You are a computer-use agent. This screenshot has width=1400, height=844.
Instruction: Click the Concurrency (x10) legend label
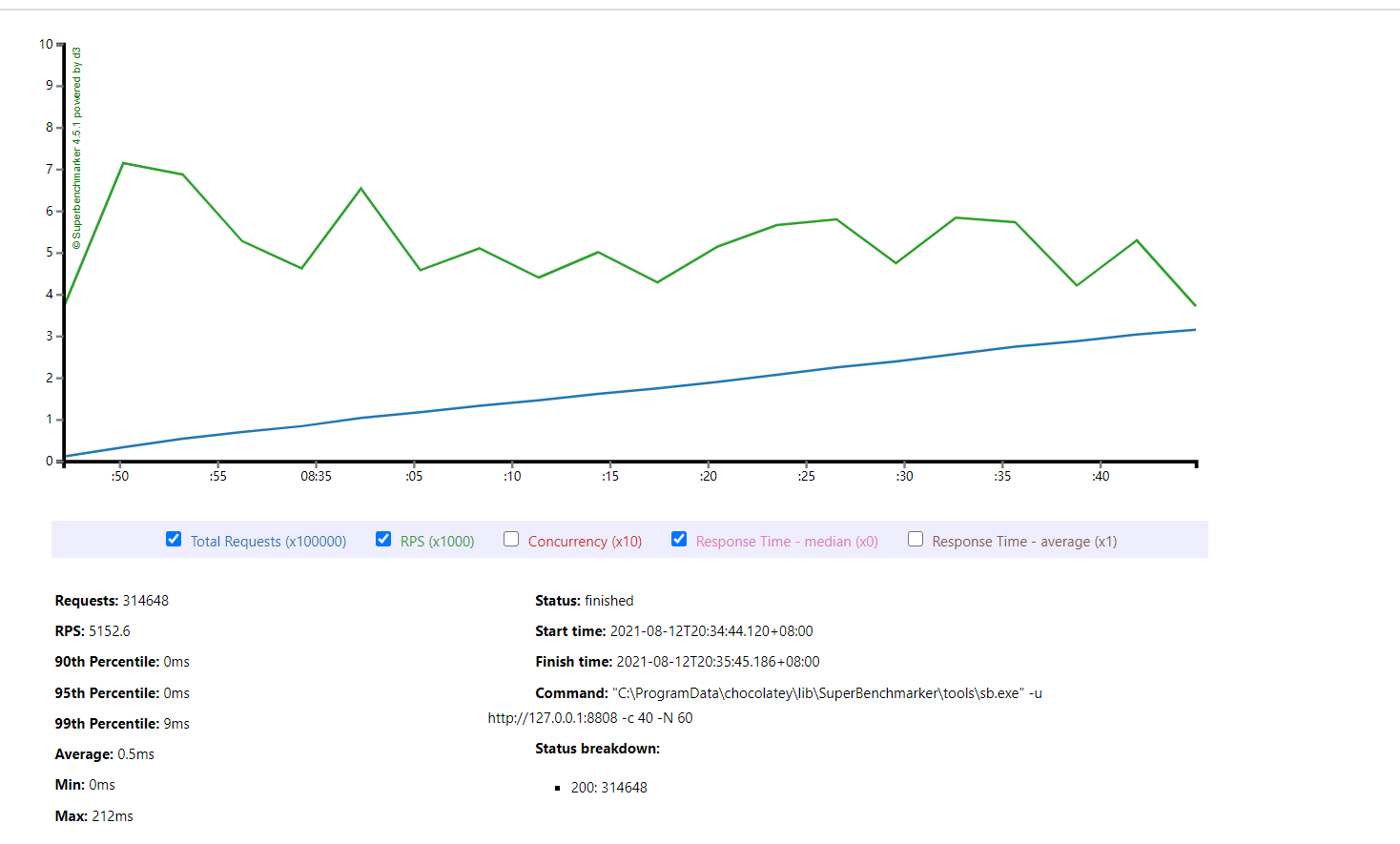(x=585, y=542)
